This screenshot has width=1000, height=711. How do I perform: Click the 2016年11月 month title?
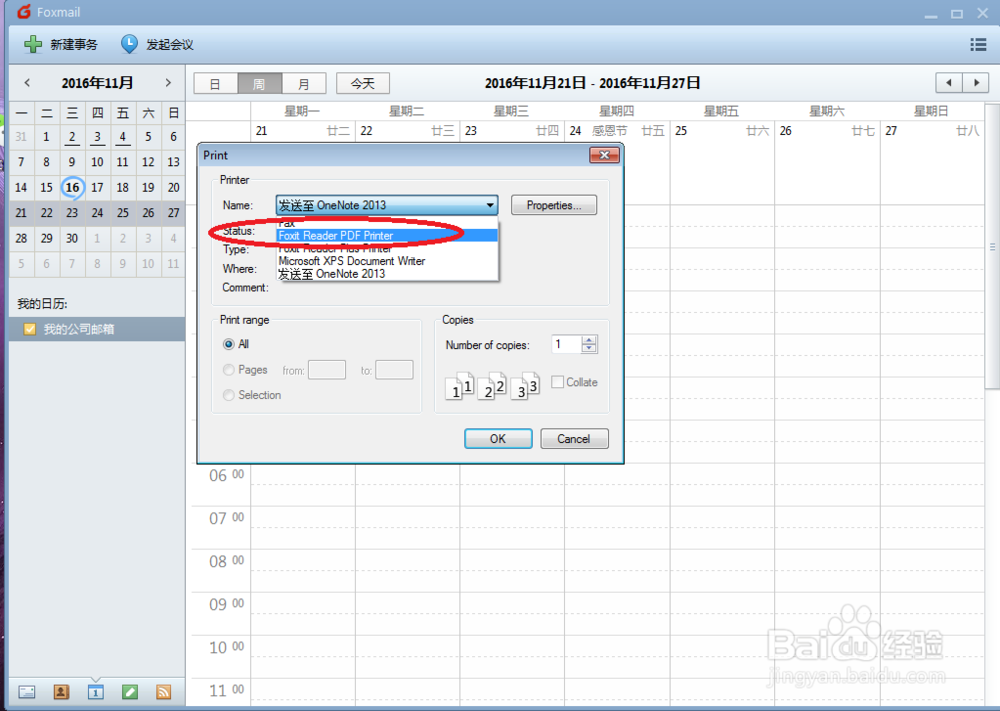pyautogui.click(x=97, y=83)
